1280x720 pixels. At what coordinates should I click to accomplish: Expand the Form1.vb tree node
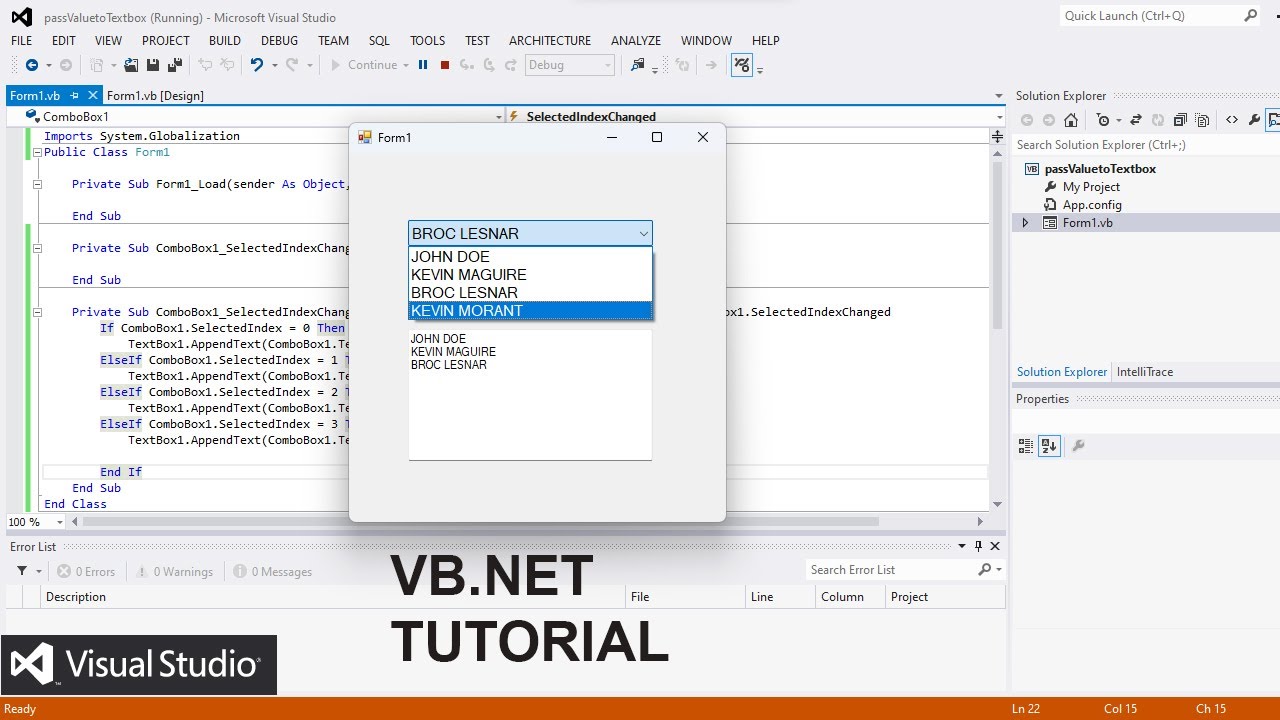1025,223
